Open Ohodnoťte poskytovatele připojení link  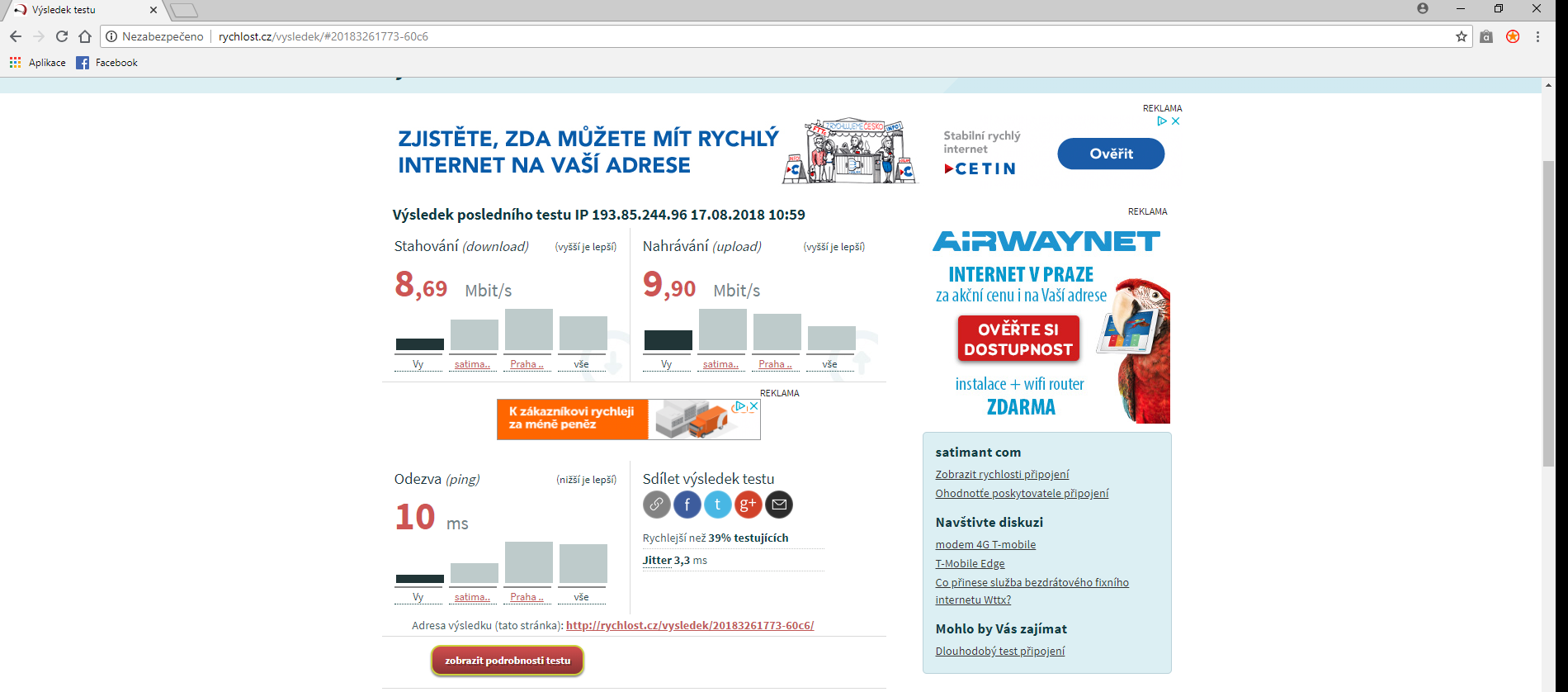(1022, 493)
